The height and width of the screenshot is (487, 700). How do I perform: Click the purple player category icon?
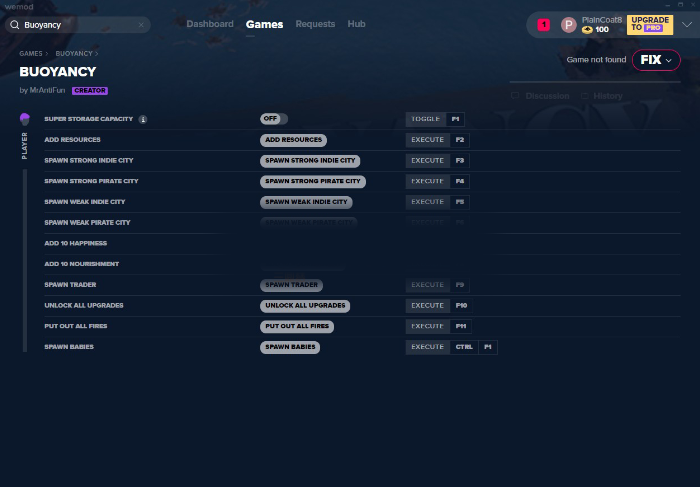pos(25,119)
